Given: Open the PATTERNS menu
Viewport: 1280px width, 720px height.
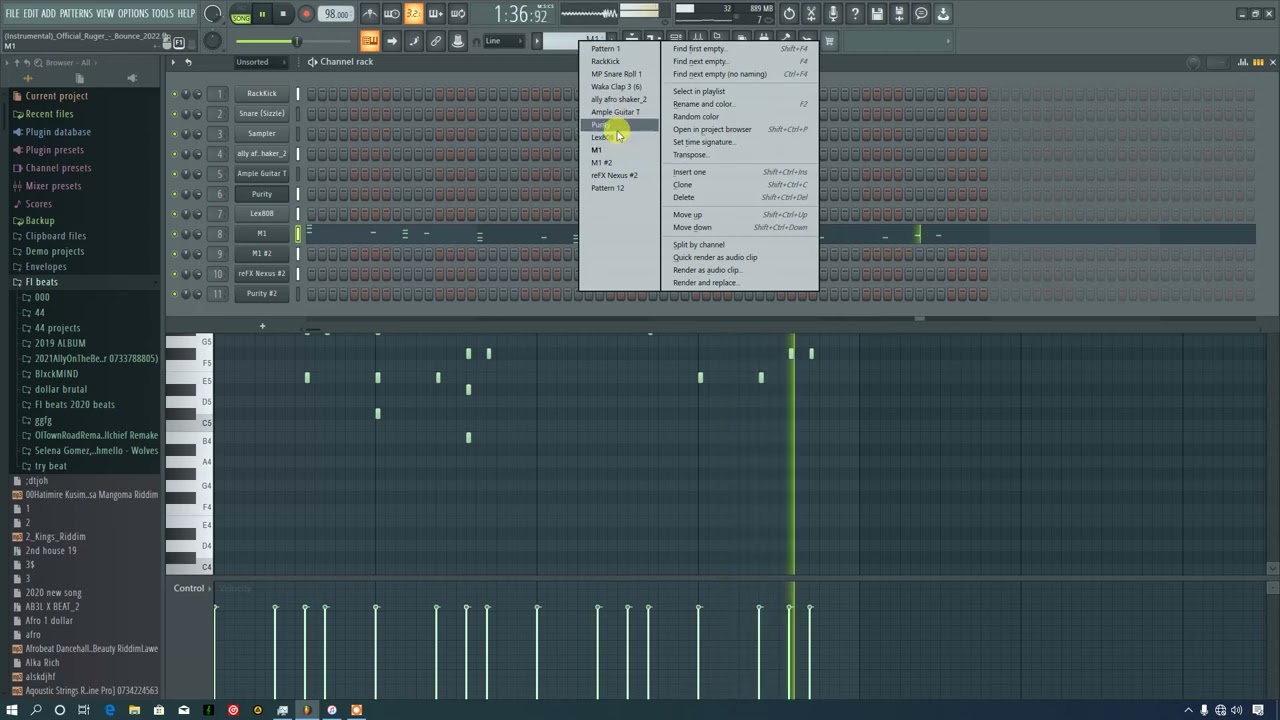Looking at the screenshot, I should (x=76, y=13).
